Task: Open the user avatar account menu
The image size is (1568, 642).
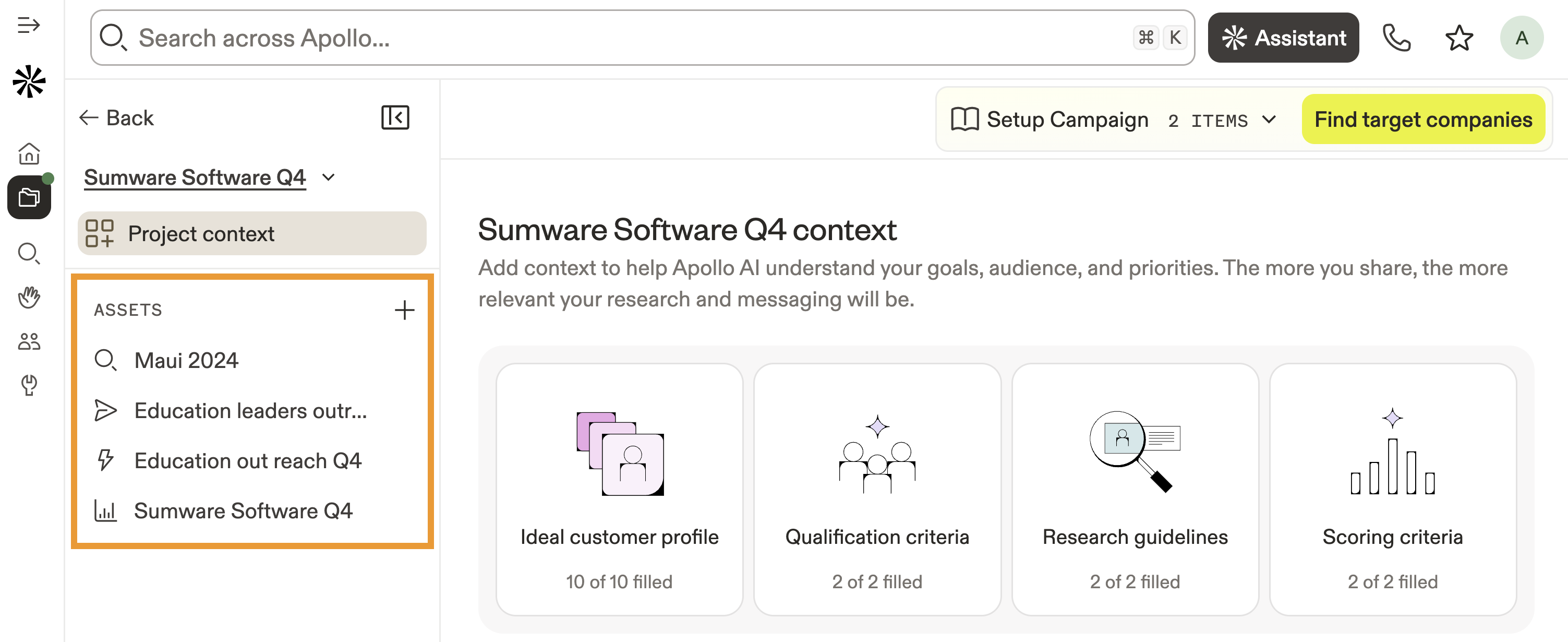Action: tap(1521, 38)
